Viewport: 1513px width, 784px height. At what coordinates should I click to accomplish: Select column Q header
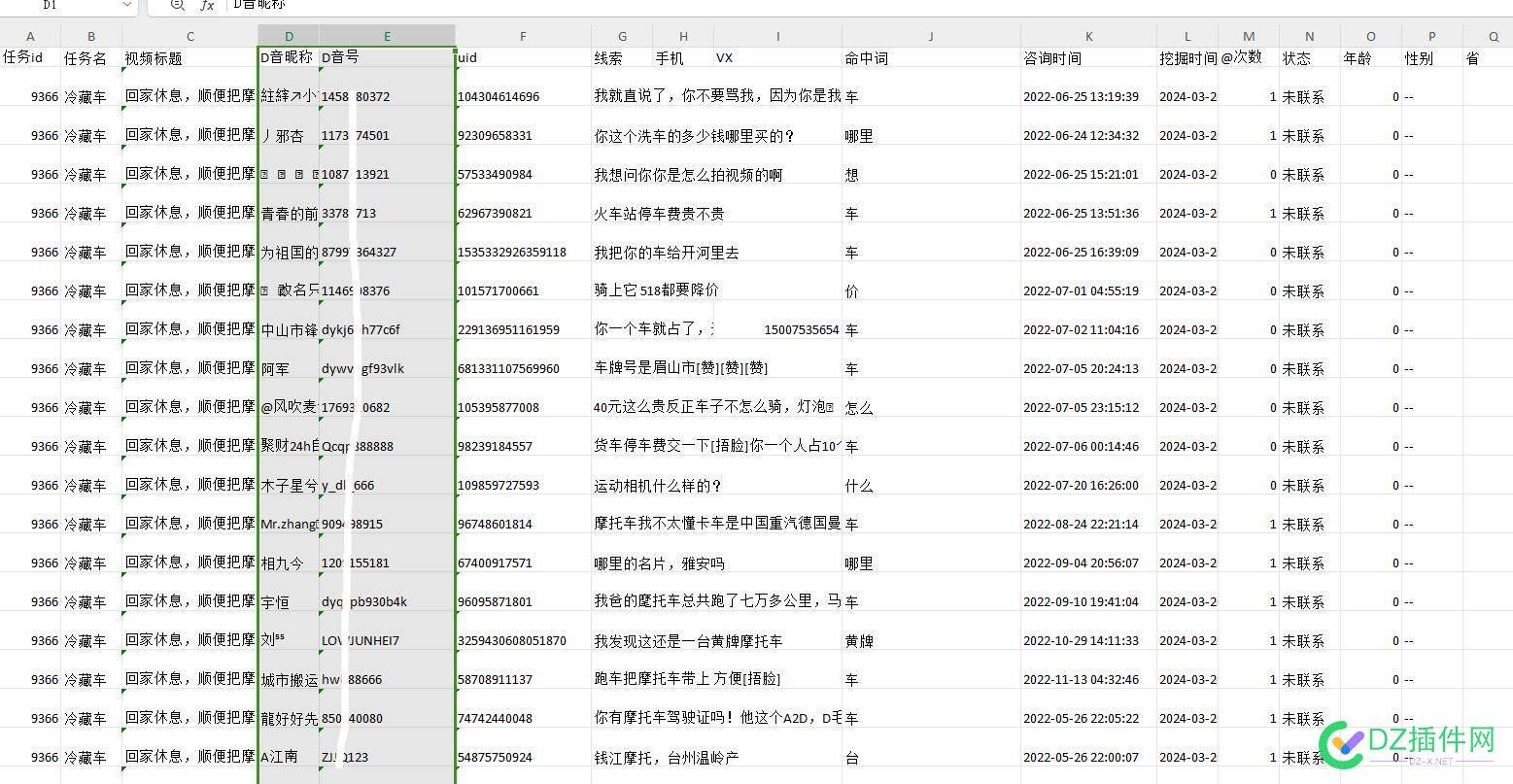tap(1488, 37)
